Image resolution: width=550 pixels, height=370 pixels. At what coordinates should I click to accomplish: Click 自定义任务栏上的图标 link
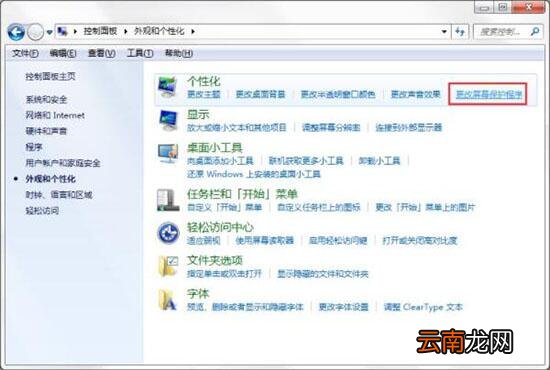point(319,207)
